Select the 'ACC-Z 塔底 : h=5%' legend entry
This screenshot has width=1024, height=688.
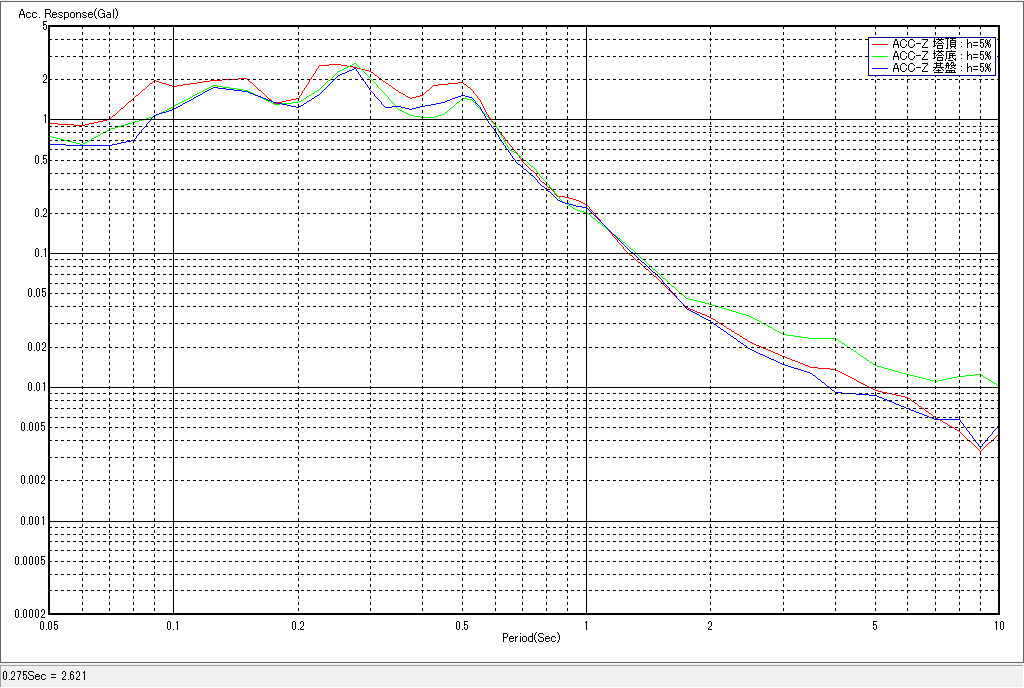click(941, 56)
